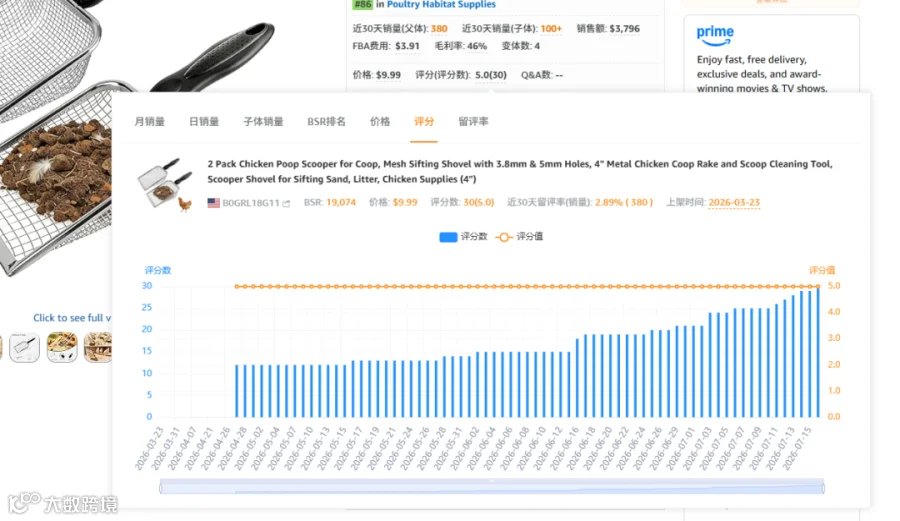Click the left handle of the date range slider

tap(161, 488)
